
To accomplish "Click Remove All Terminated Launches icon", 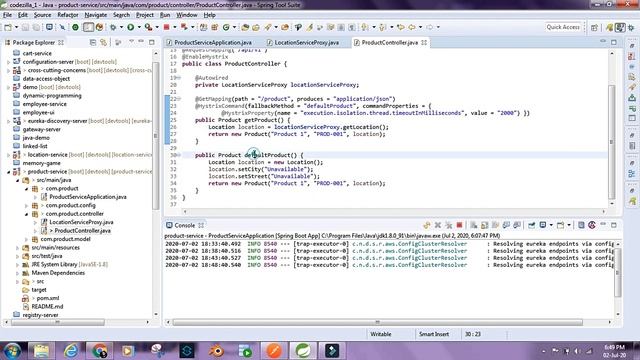I will click(x=449, y=225).
